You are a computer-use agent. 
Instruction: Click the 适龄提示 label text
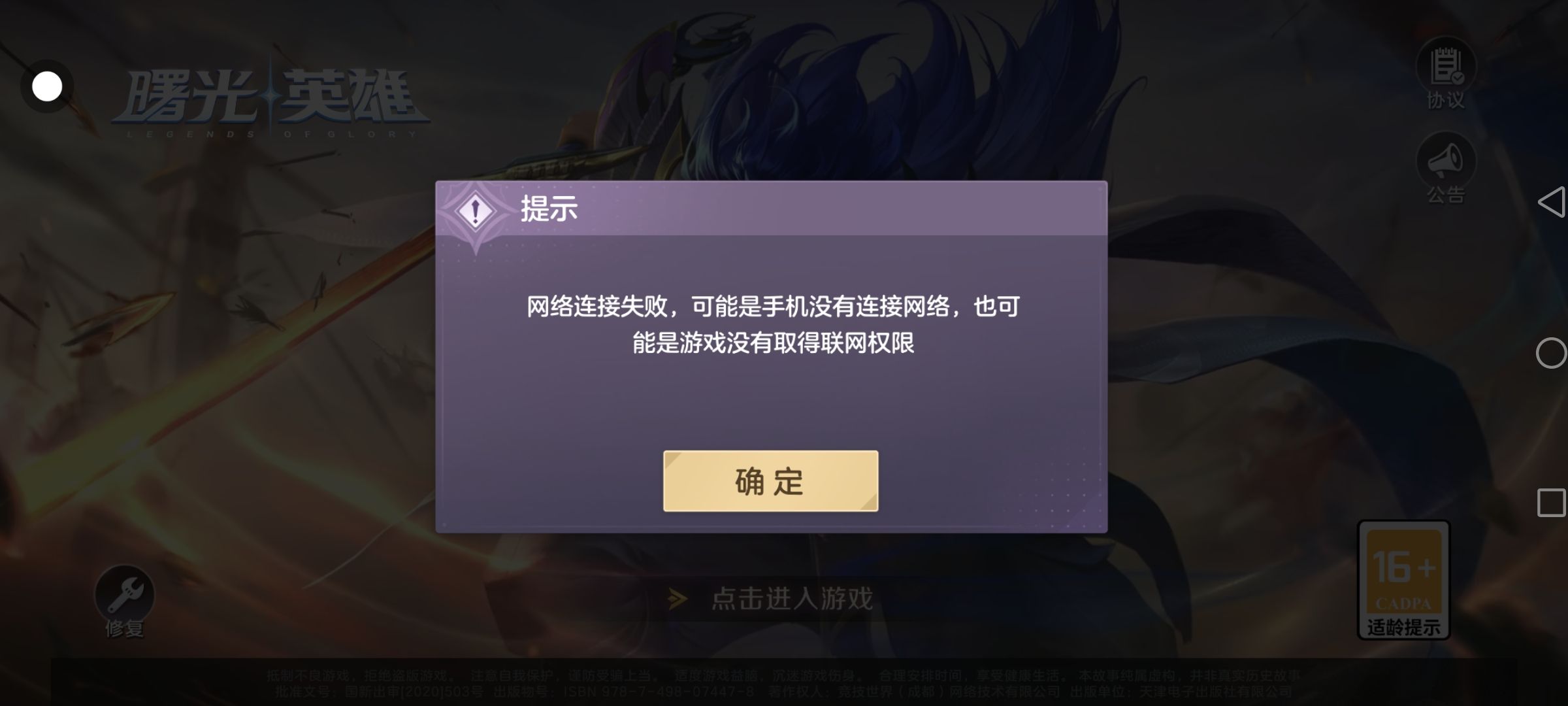click(1404, 628)
